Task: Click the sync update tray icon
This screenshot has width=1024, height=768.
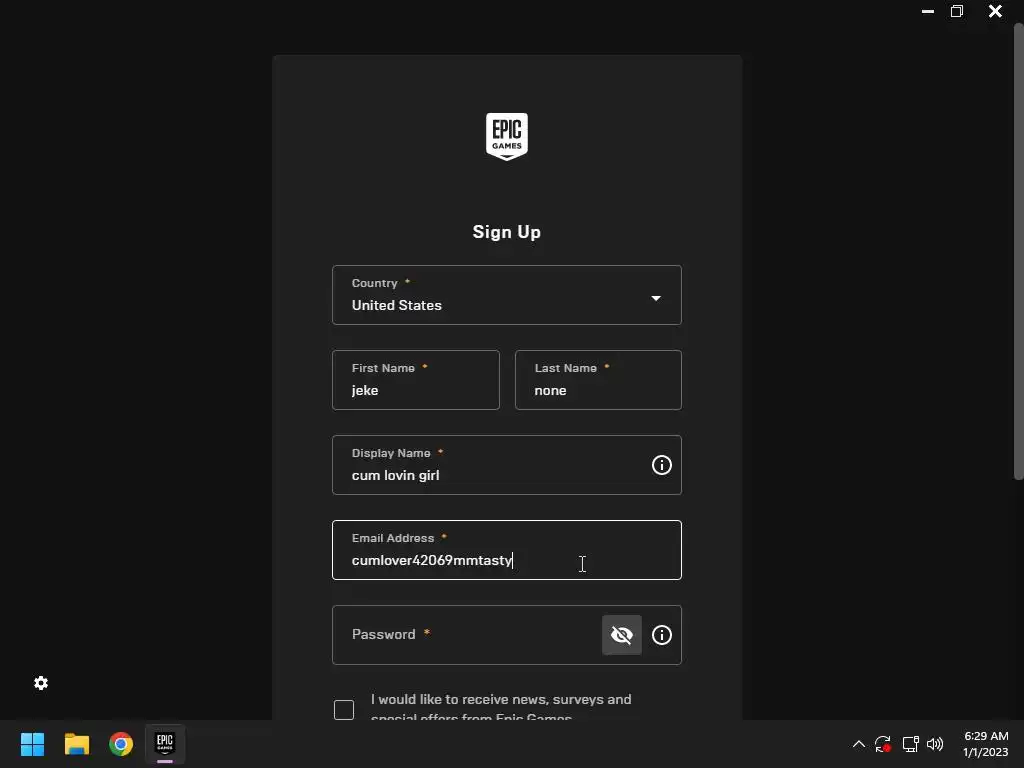Action: (x=883, y=744)
